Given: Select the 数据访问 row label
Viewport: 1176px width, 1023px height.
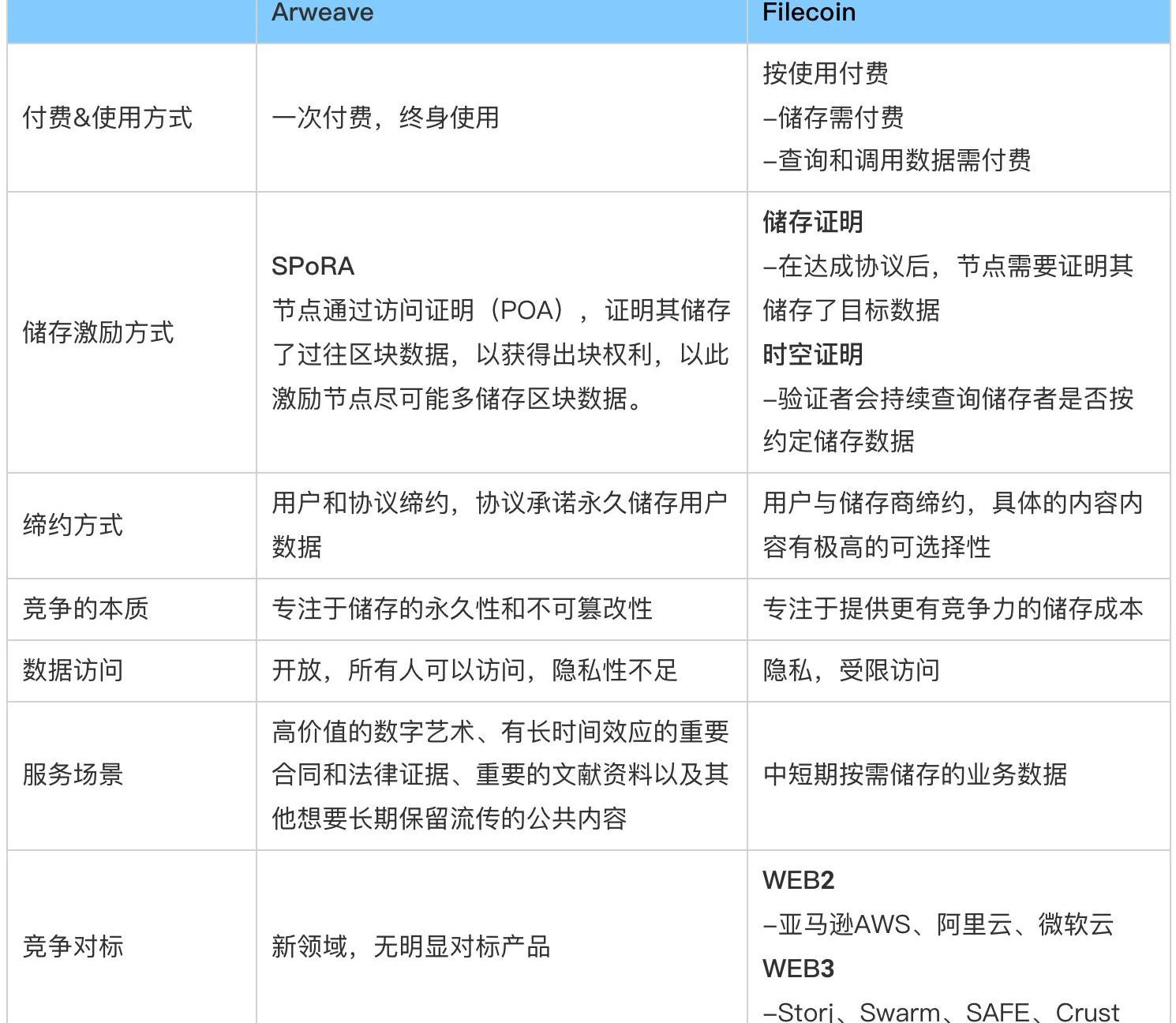Looking at the screenshot, I should tap(73, 670).
